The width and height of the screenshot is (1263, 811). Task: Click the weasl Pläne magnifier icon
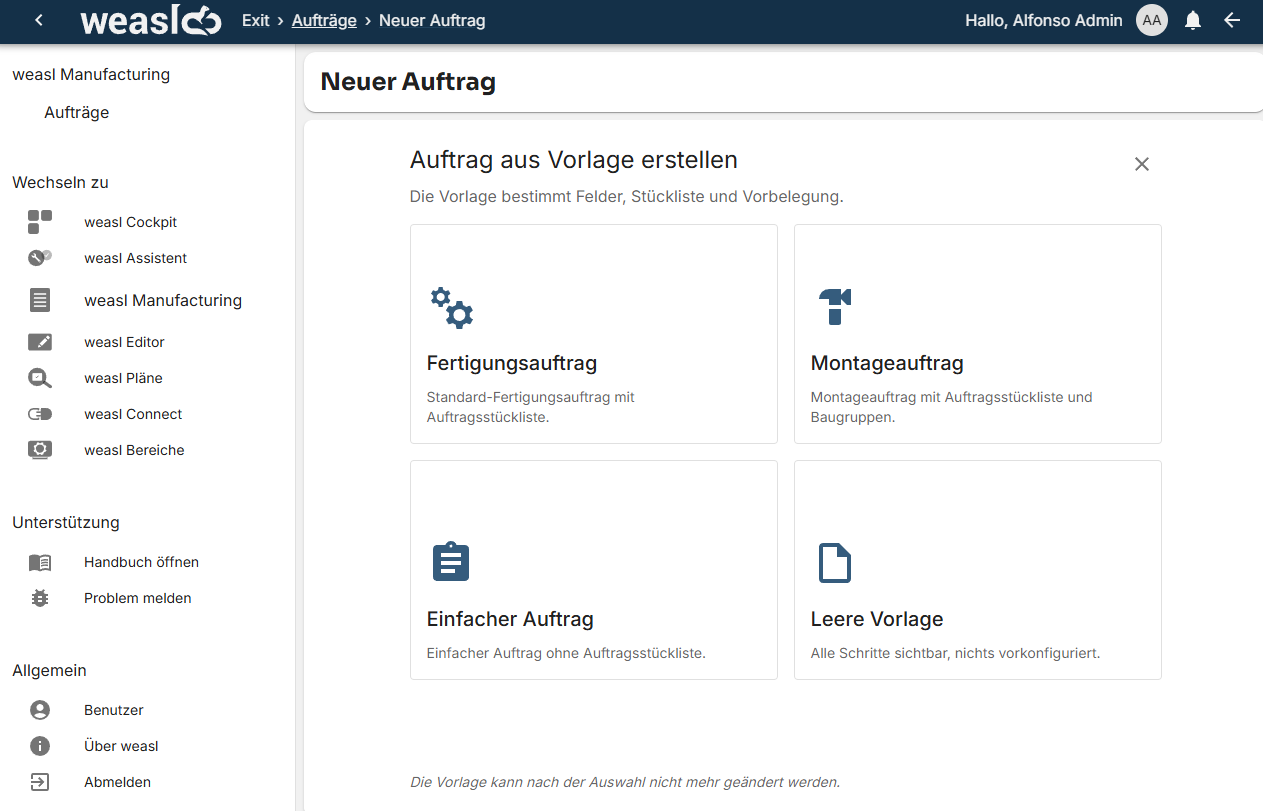(40, 378)
